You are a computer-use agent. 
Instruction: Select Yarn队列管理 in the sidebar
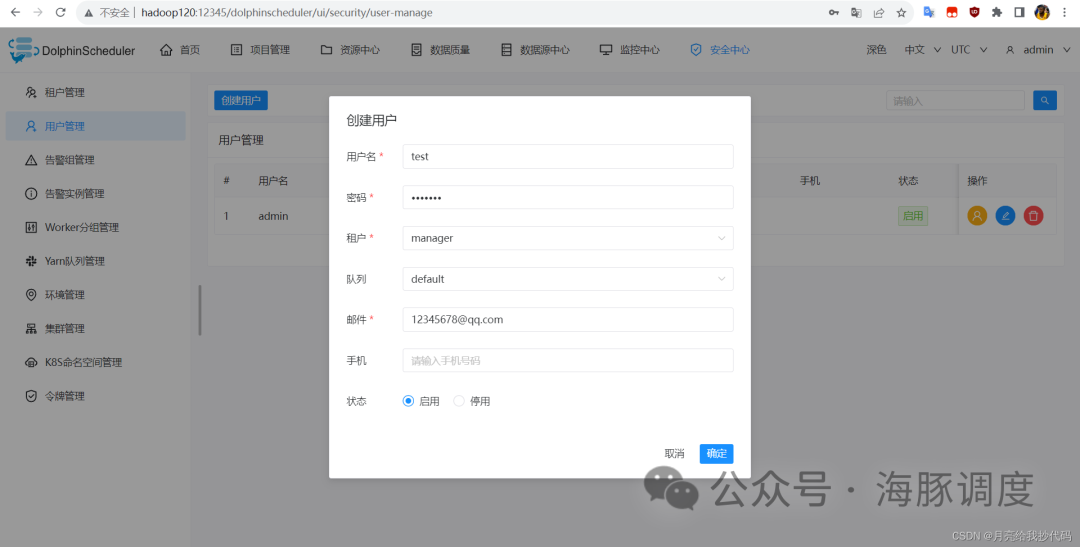[96, 261]
